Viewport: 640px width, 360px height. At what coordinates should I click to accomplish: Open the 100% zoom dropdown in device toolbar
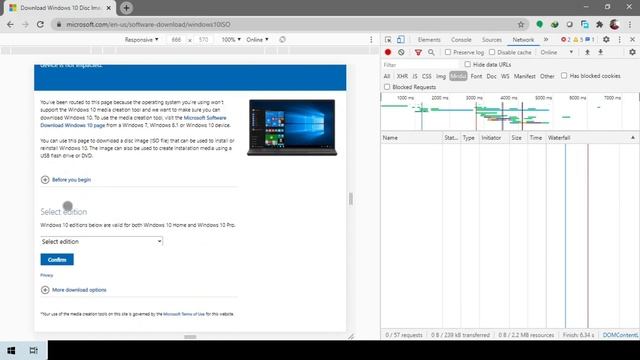[x=231, y=40]
